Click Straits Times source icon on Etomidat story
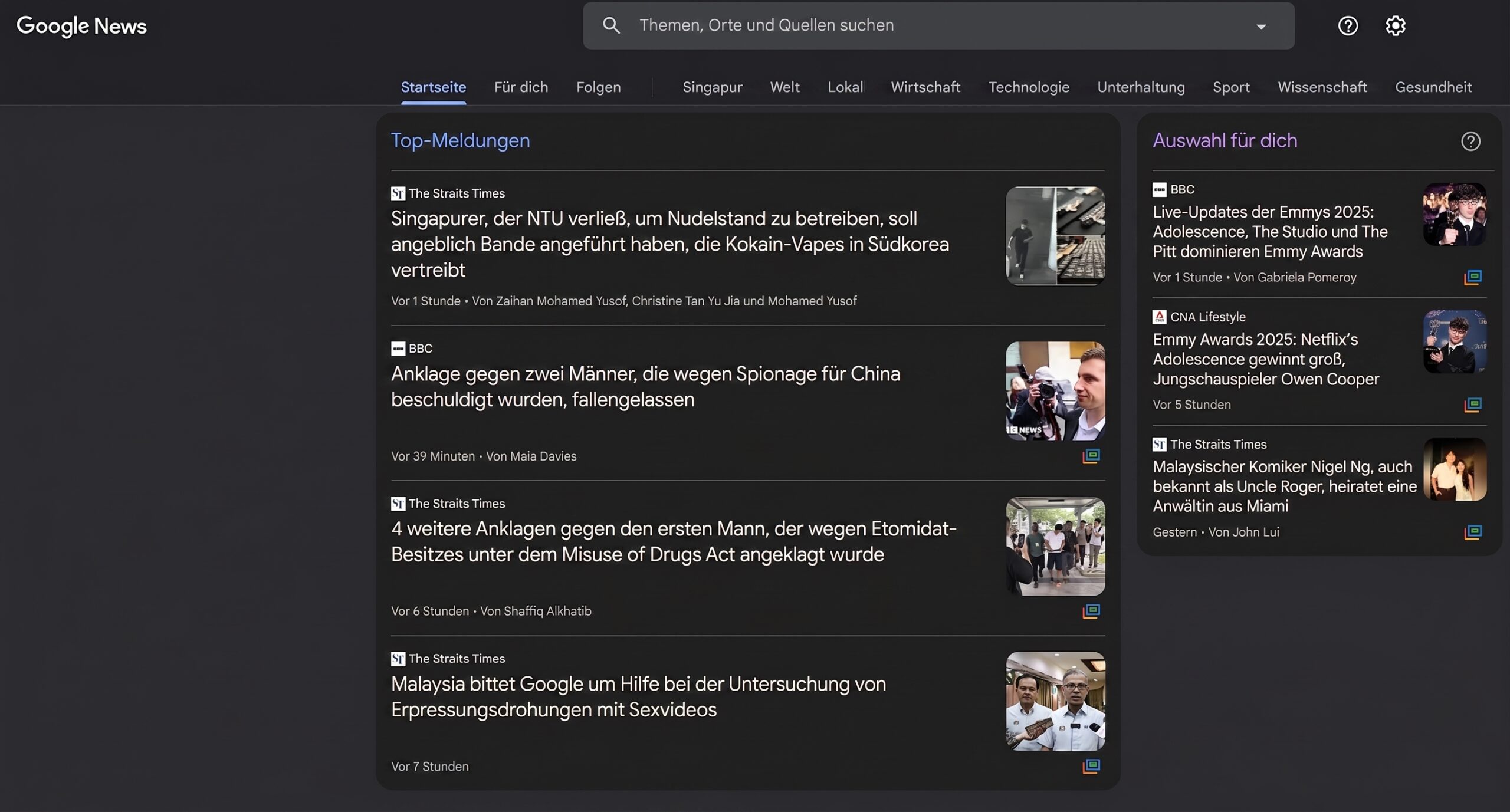This screenshot has height=812, width=1510. coord(398,504)
